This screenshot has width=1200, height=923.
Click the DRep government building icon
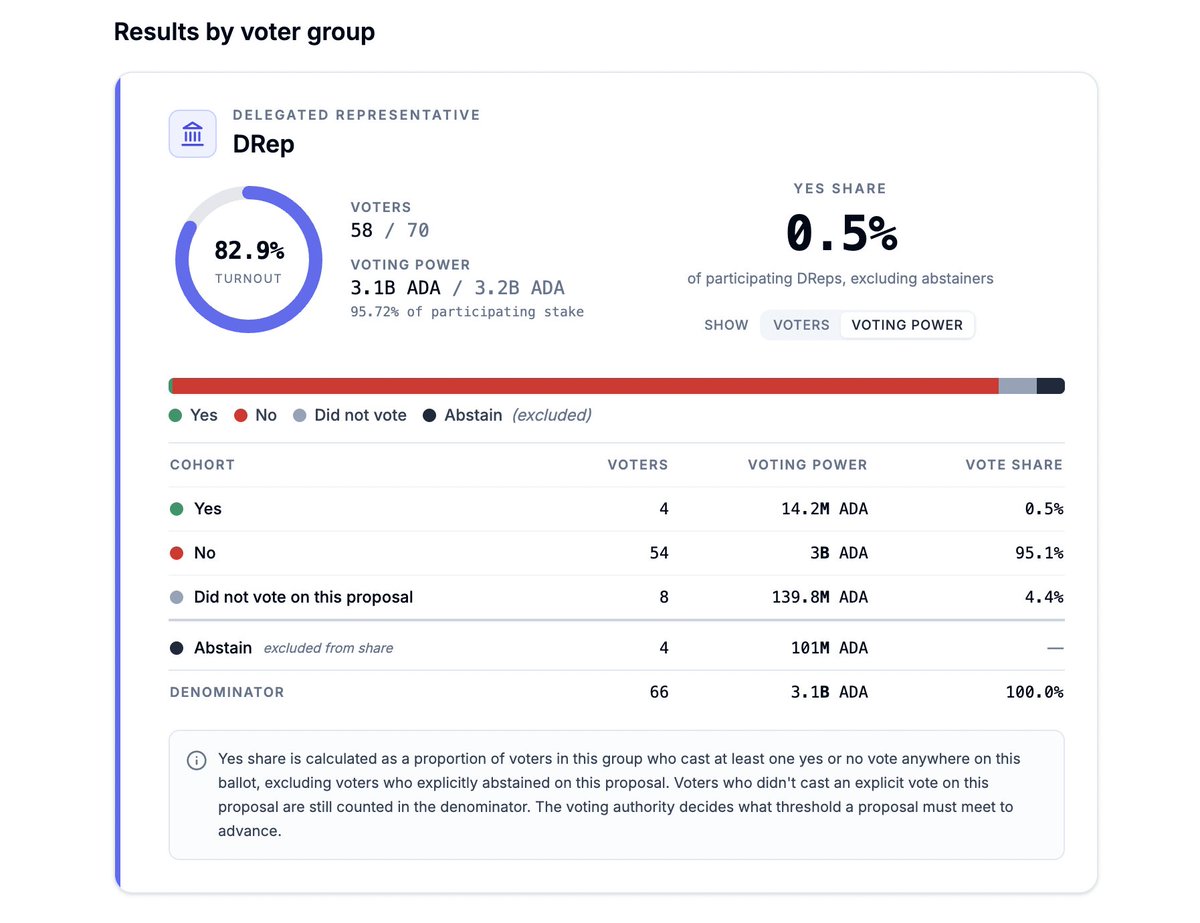click(x=193, y=134)
